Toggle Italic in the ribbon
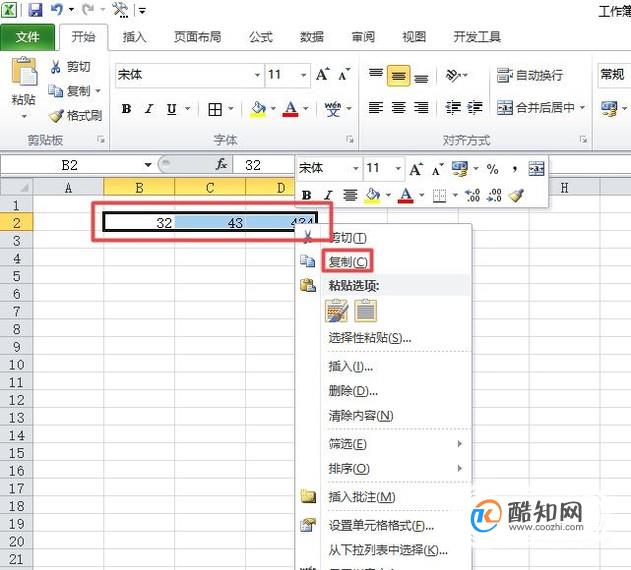This screenshot has width=631, height=570. point(149,109)
